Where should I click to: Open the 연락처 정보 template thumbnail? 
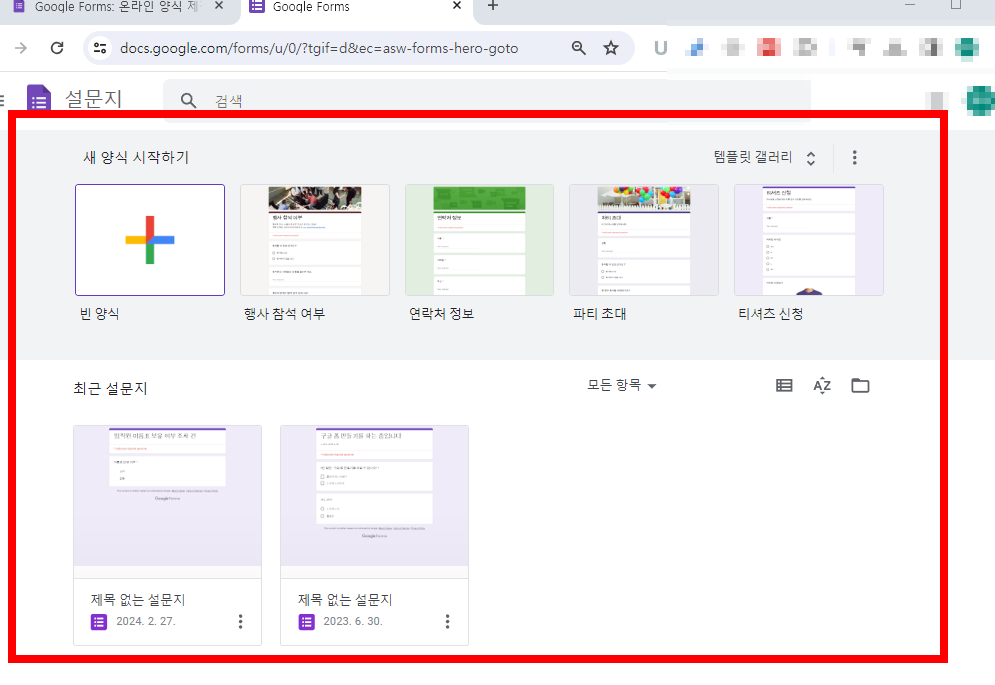(x=478, y=240)
